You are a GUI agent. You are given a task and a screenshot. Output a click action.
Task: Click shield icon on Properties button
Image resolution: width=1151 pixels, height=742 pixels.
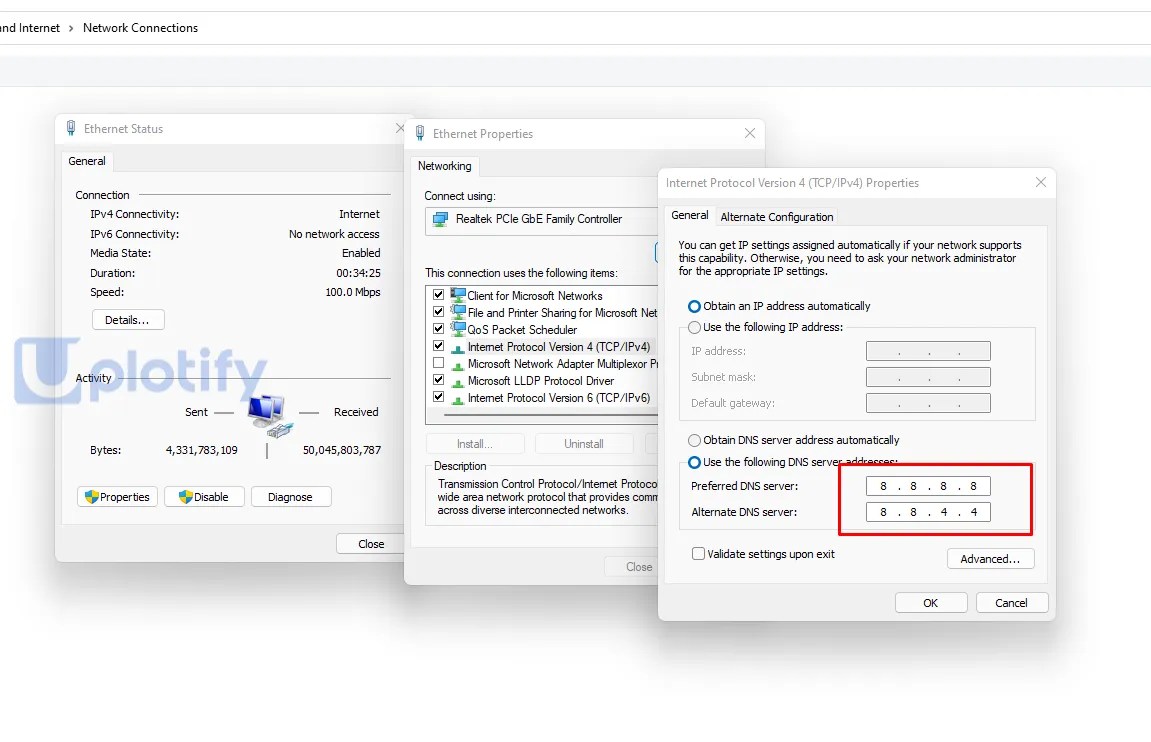point(92,497)
